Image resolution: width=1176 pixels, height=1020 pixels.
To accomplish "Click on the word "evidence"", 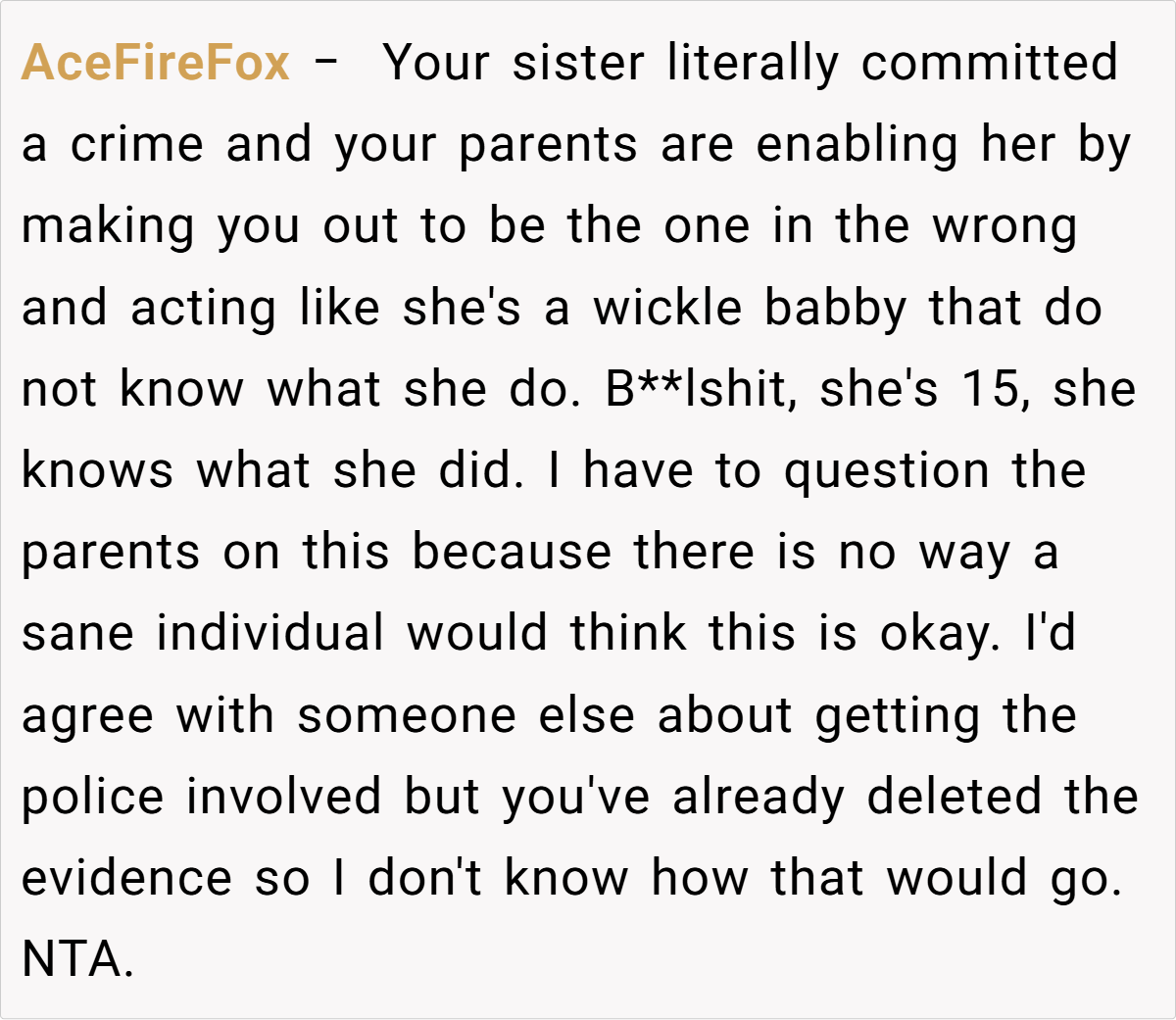I will [x=126, y=877].
